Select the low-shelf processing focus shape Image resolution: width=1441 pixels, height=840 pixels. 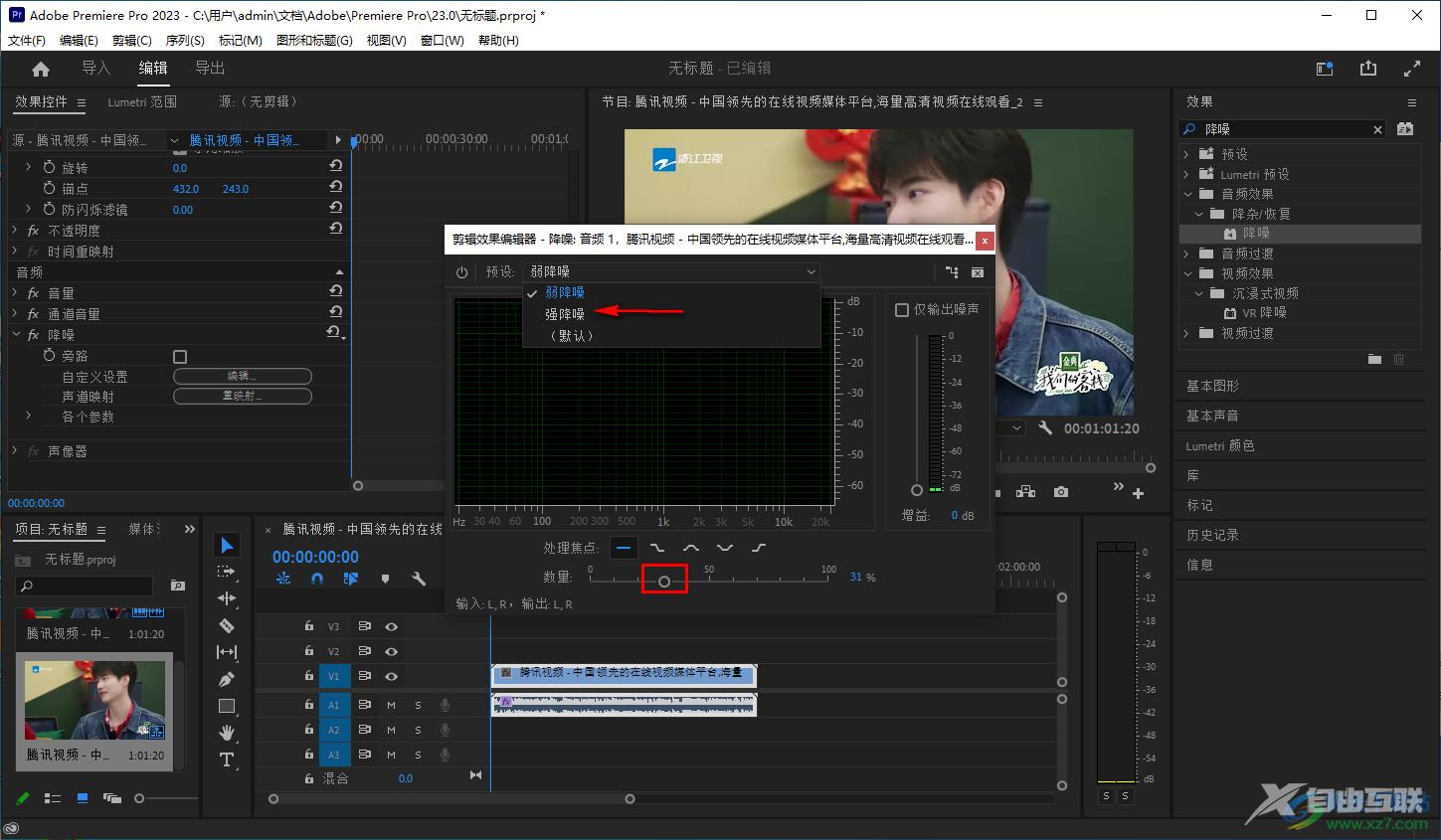point(657,548)
